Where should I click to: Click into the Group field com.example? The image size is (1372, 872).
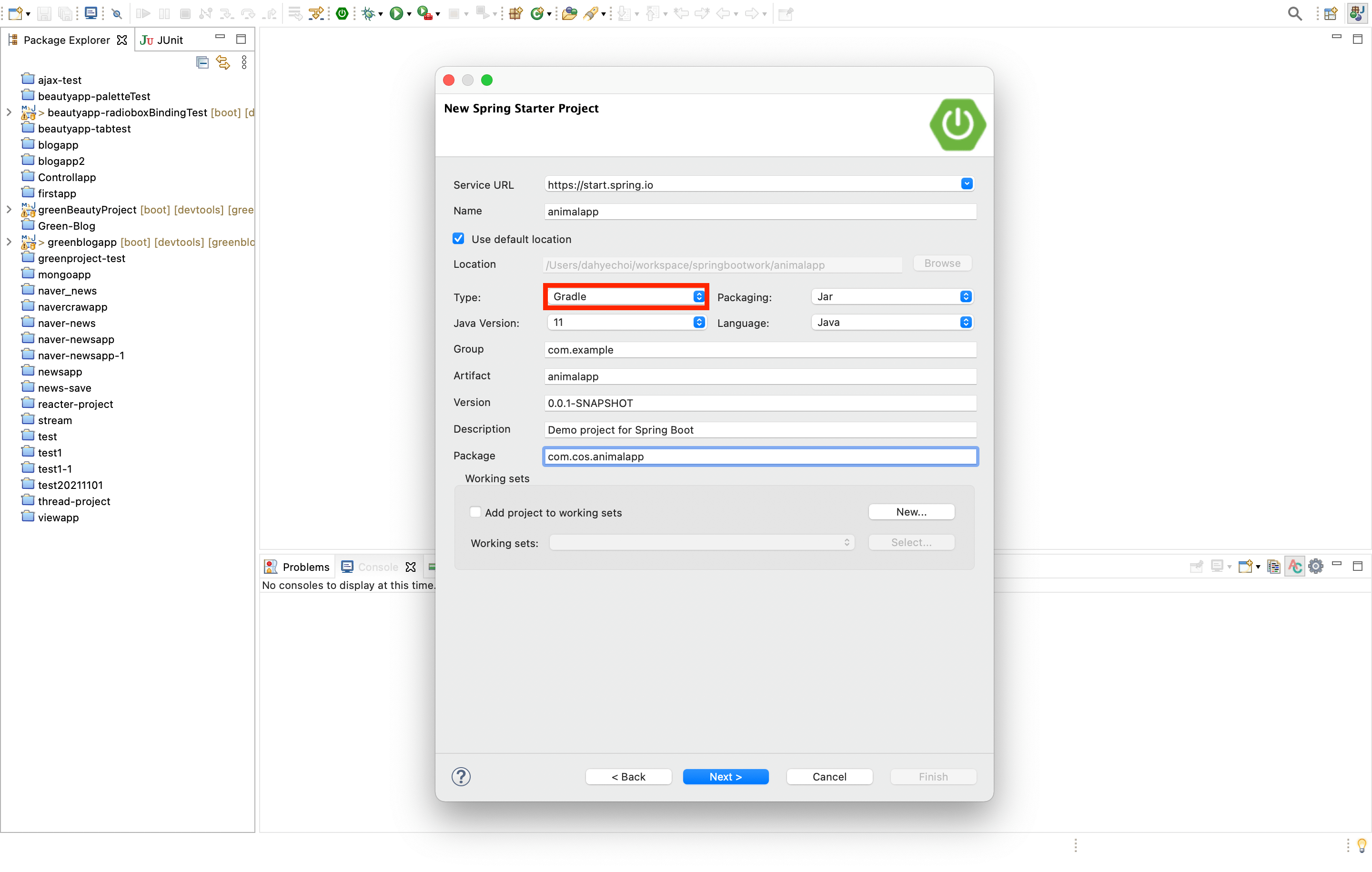pos(760,349)
